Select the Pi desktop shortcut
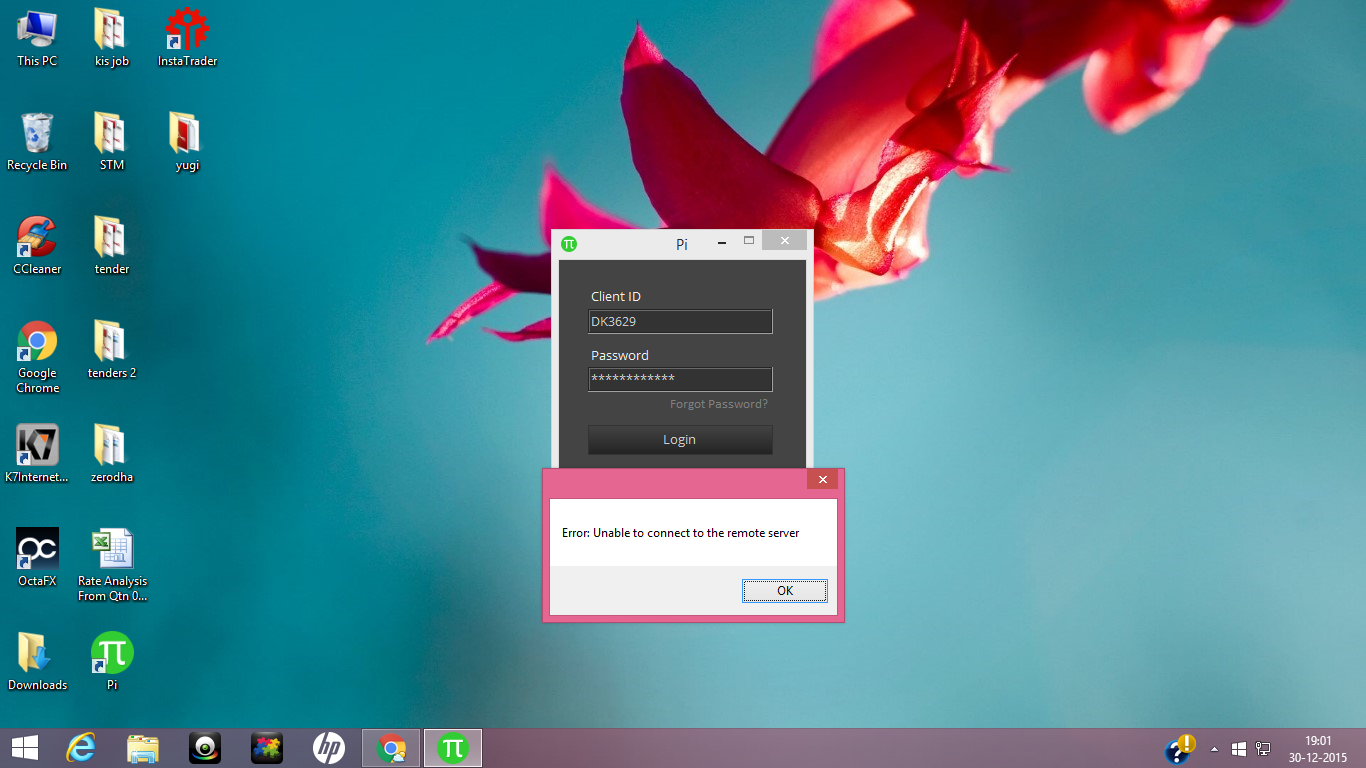 [x=112, y=662]
